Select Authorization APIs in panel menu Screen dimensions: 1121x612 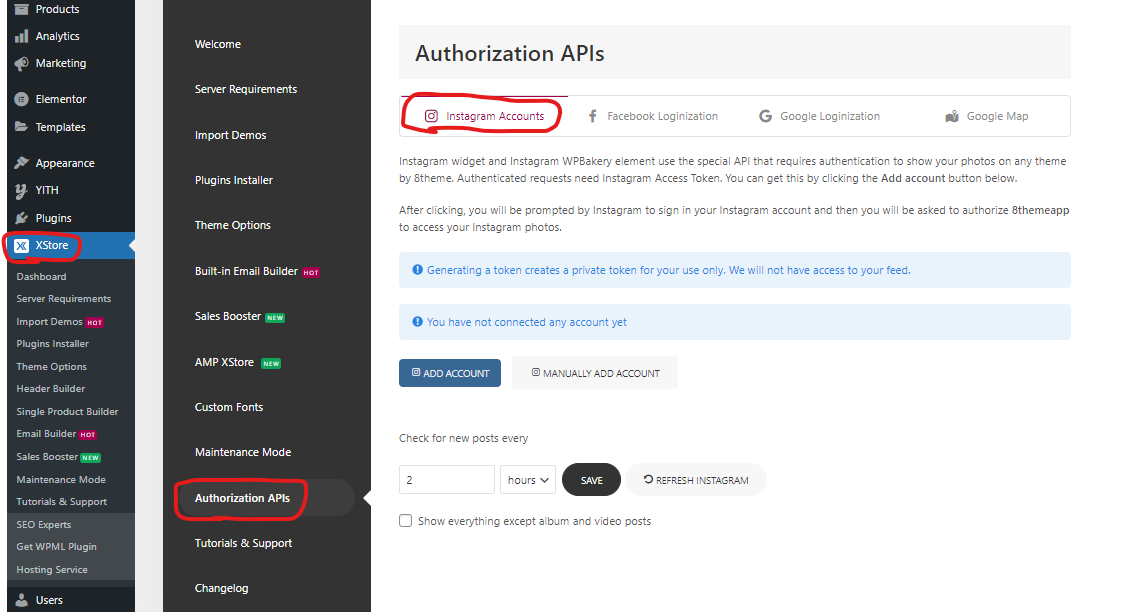[242, 498]
